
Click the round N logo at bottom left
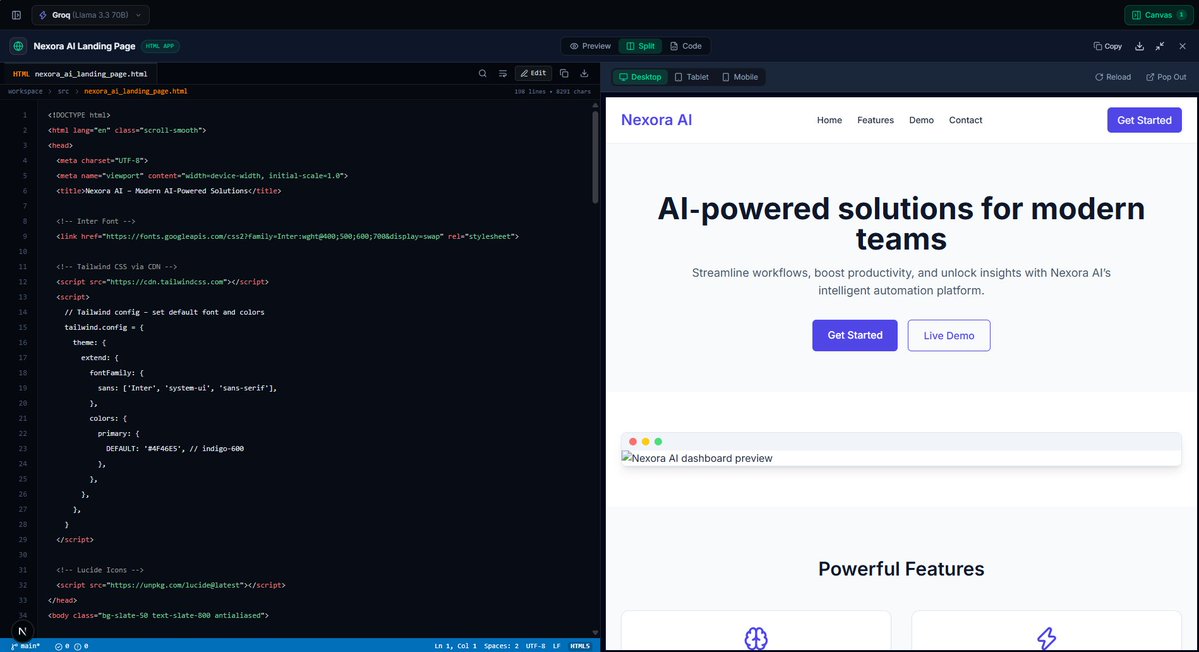tap(22, 631)
